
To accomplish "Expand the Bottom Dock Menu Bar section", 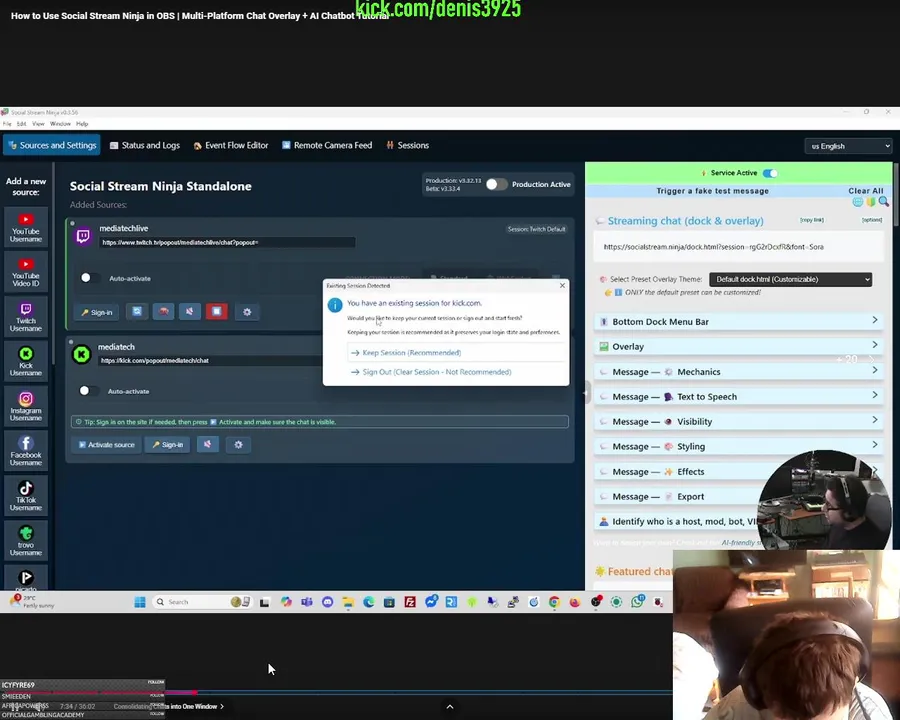I will pyautogui.click(x=739, y=322).
